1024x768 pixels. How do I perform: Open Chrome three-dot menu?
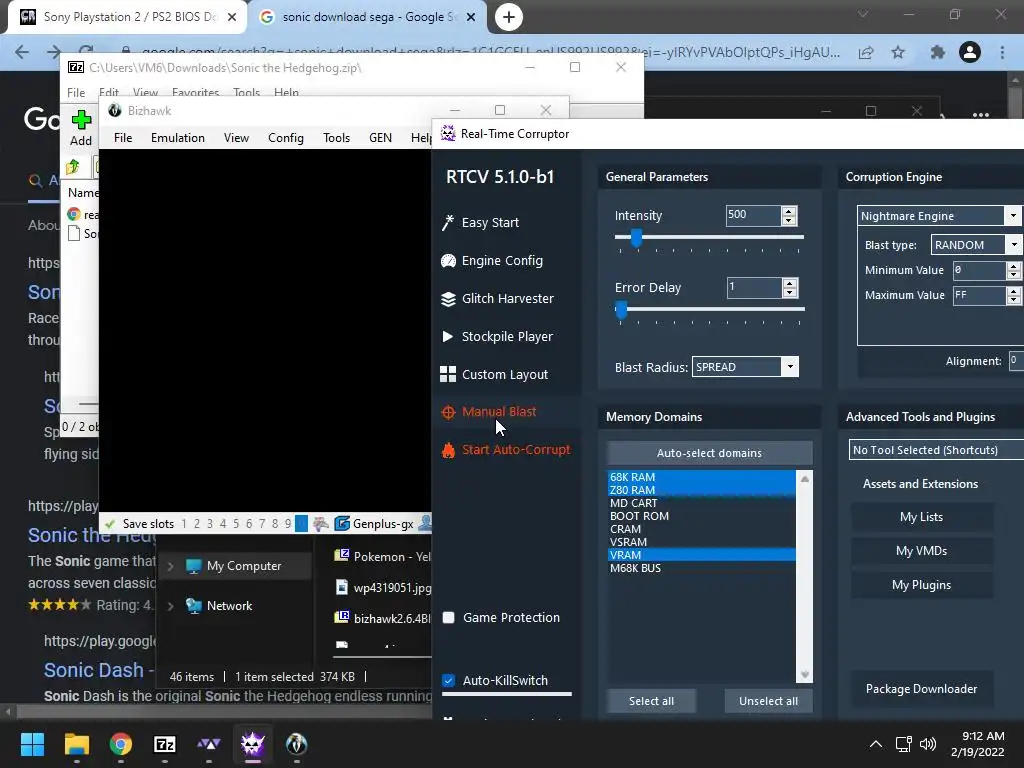click(x=1002, y=52)
